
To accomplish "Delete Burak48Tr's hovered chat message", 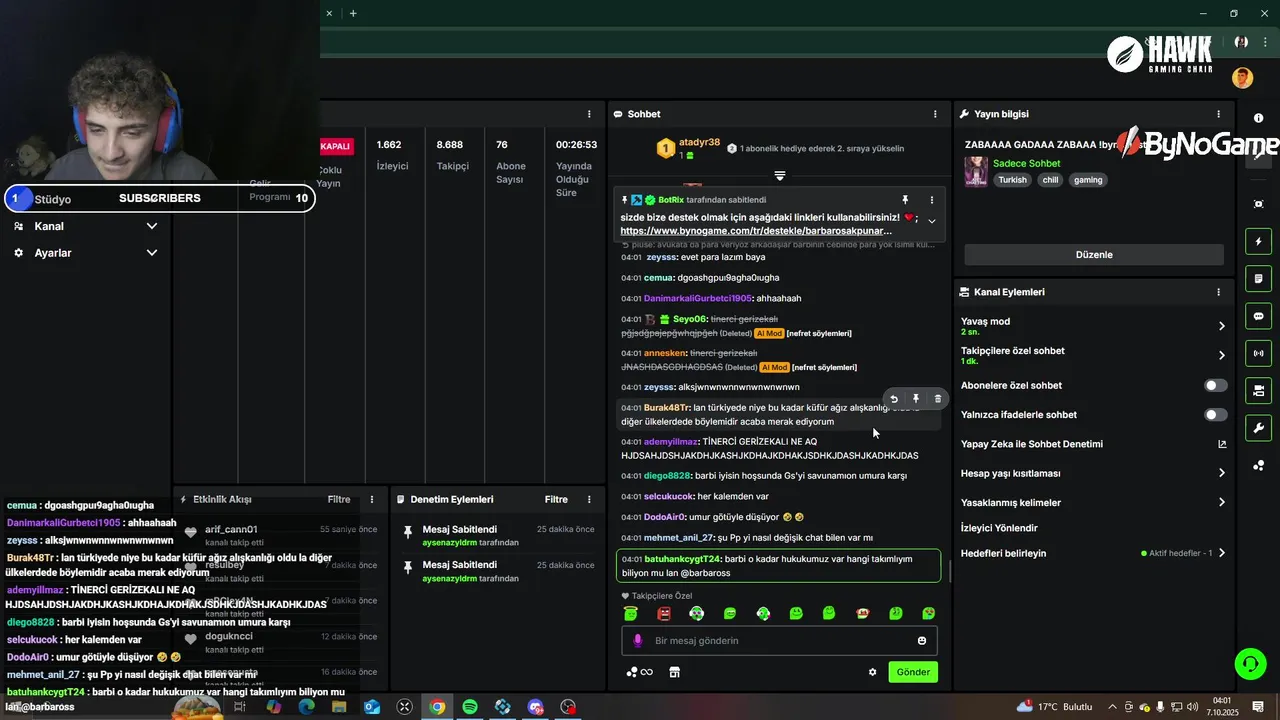I will tap(937, 398).
